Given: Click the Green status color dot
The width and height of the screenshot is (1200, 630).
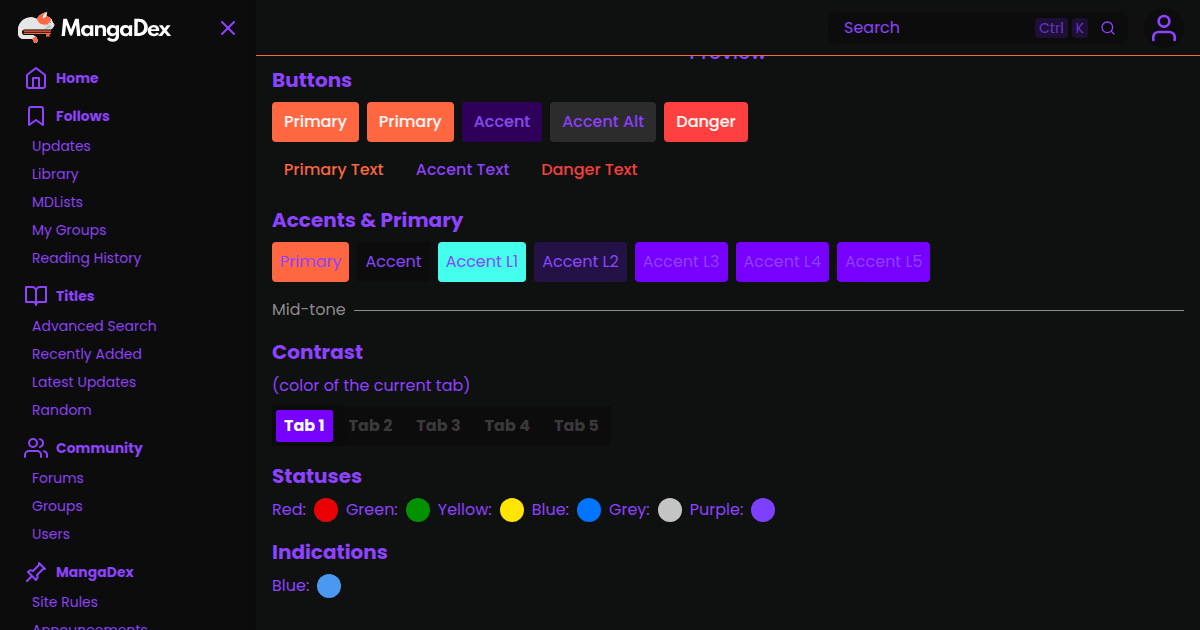Looking at the screenshot, I should coord(418,510).
